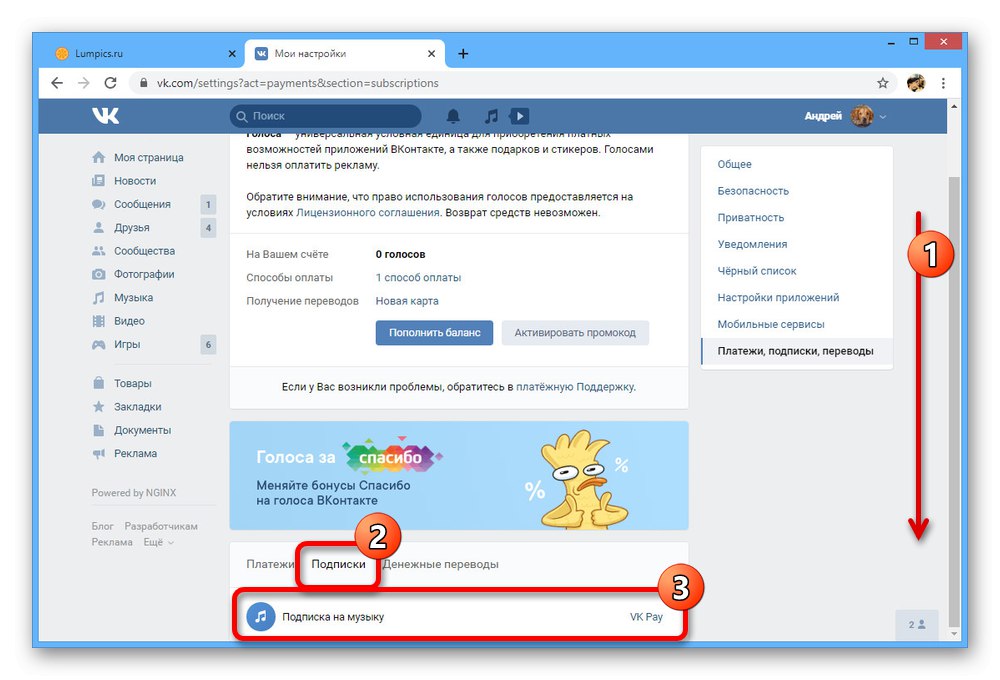Click the Поиск search field
Viewport: 1000px width, 680px height.
[x=325, y=116]
